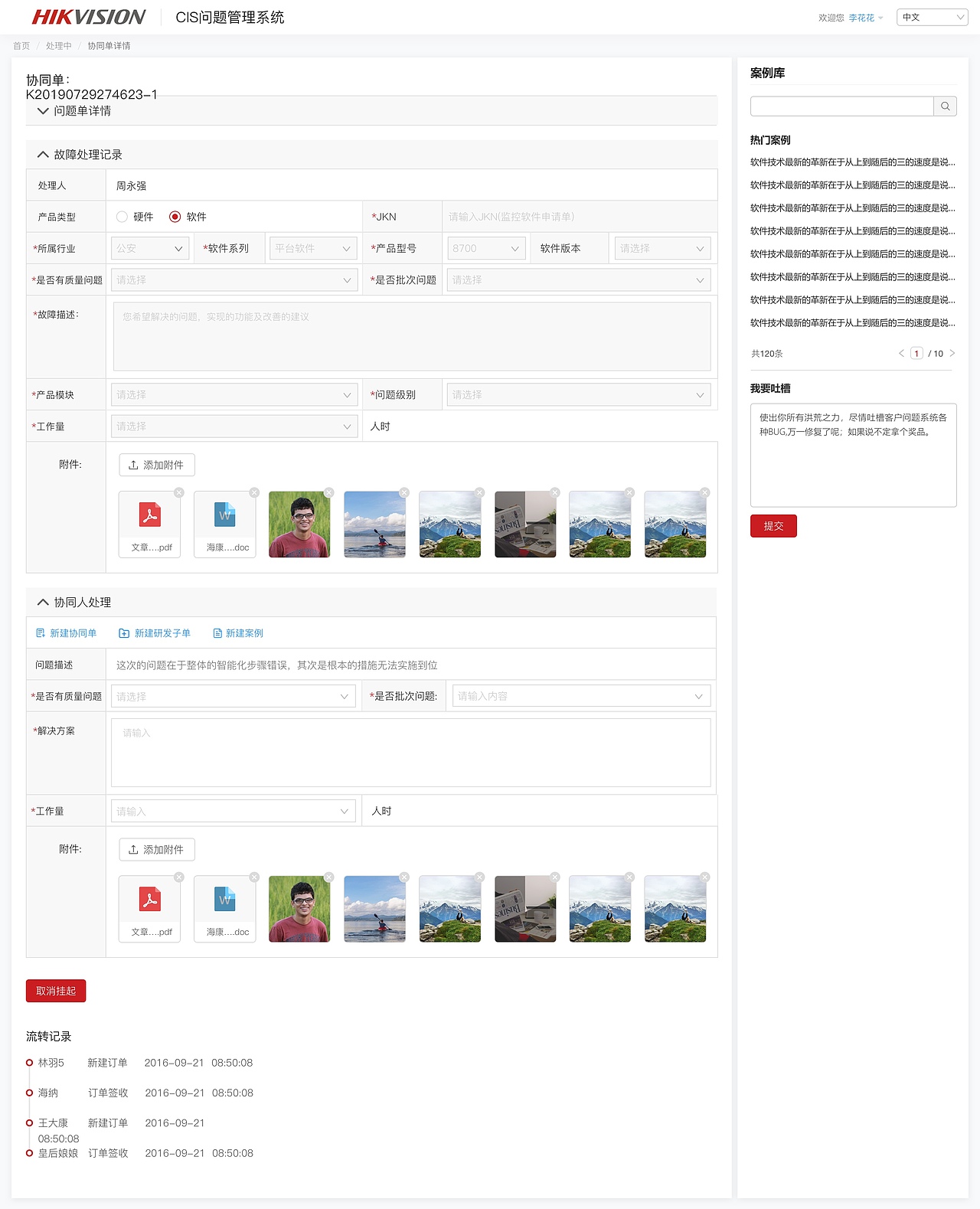Open the 李花花 user menu
This screenshot has height=1209, width=980.
(x=865, y=18)
